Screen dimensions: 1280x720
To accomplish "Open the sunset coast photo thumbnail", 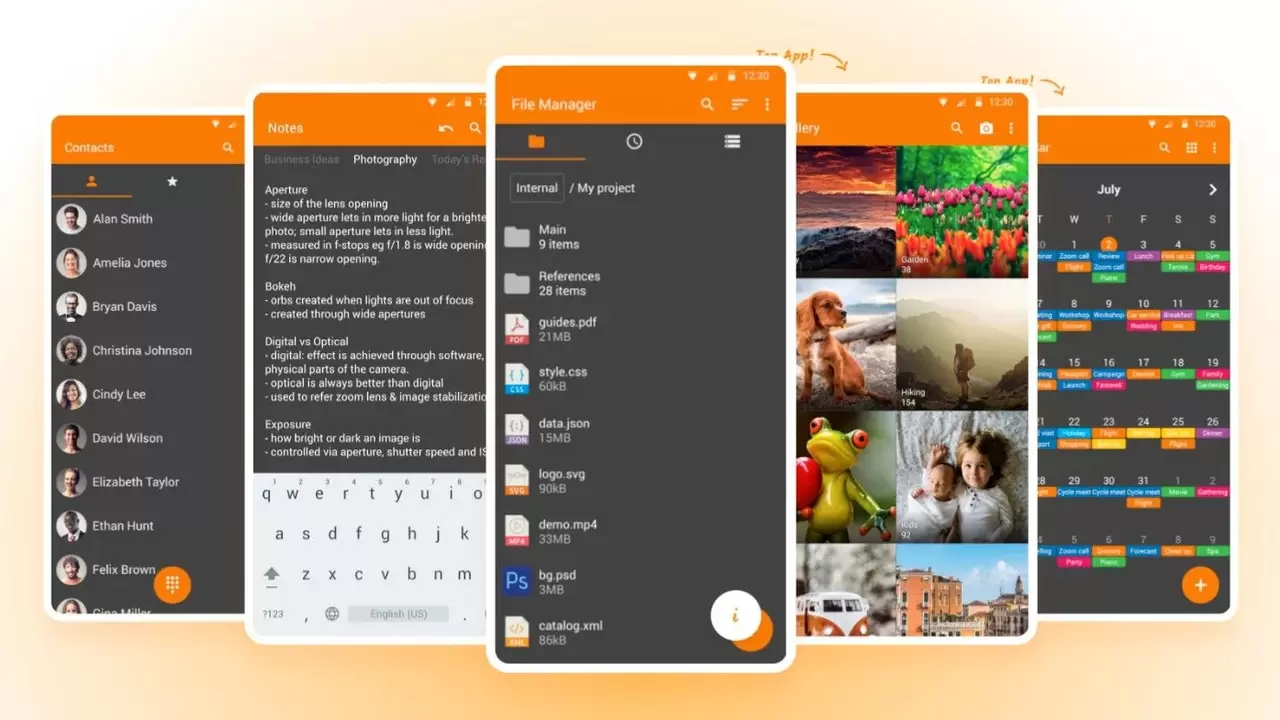I will (846, 212).
